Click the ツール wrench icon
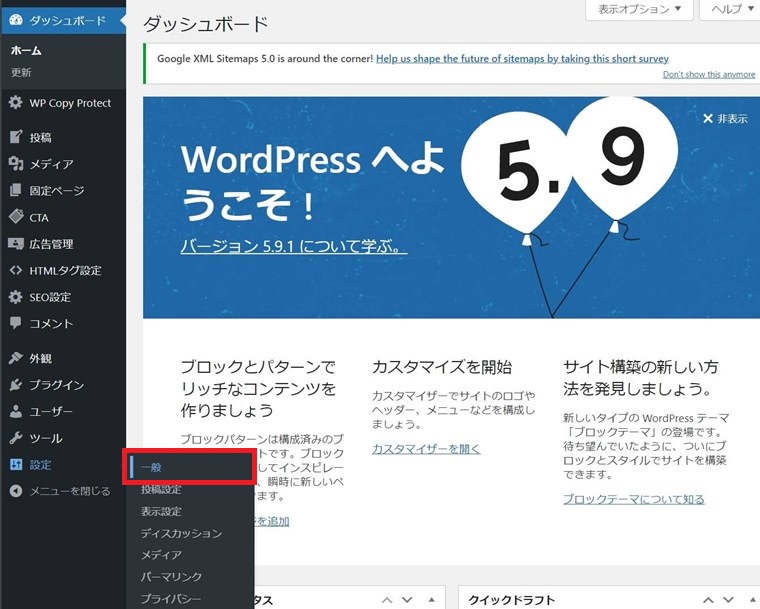760x609 pixels. click(16, 438)
